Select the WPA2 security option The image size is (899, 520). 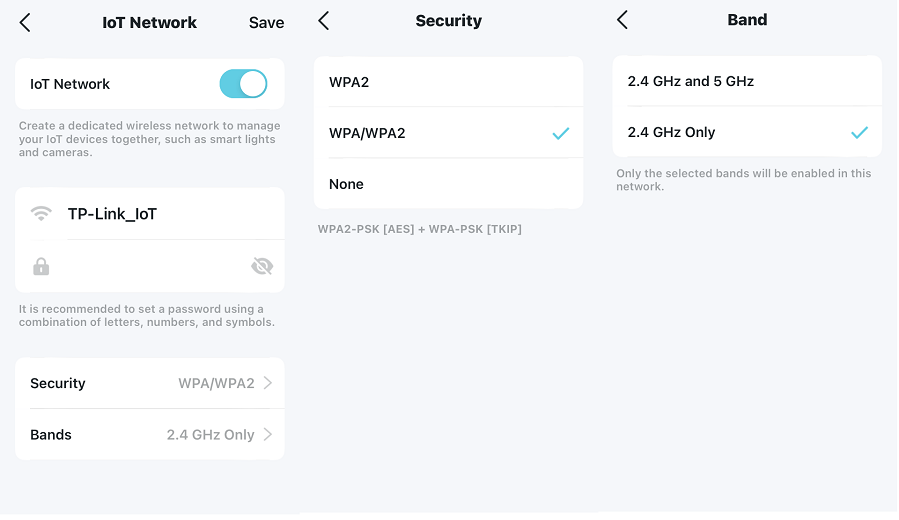(x=448, y=82)
